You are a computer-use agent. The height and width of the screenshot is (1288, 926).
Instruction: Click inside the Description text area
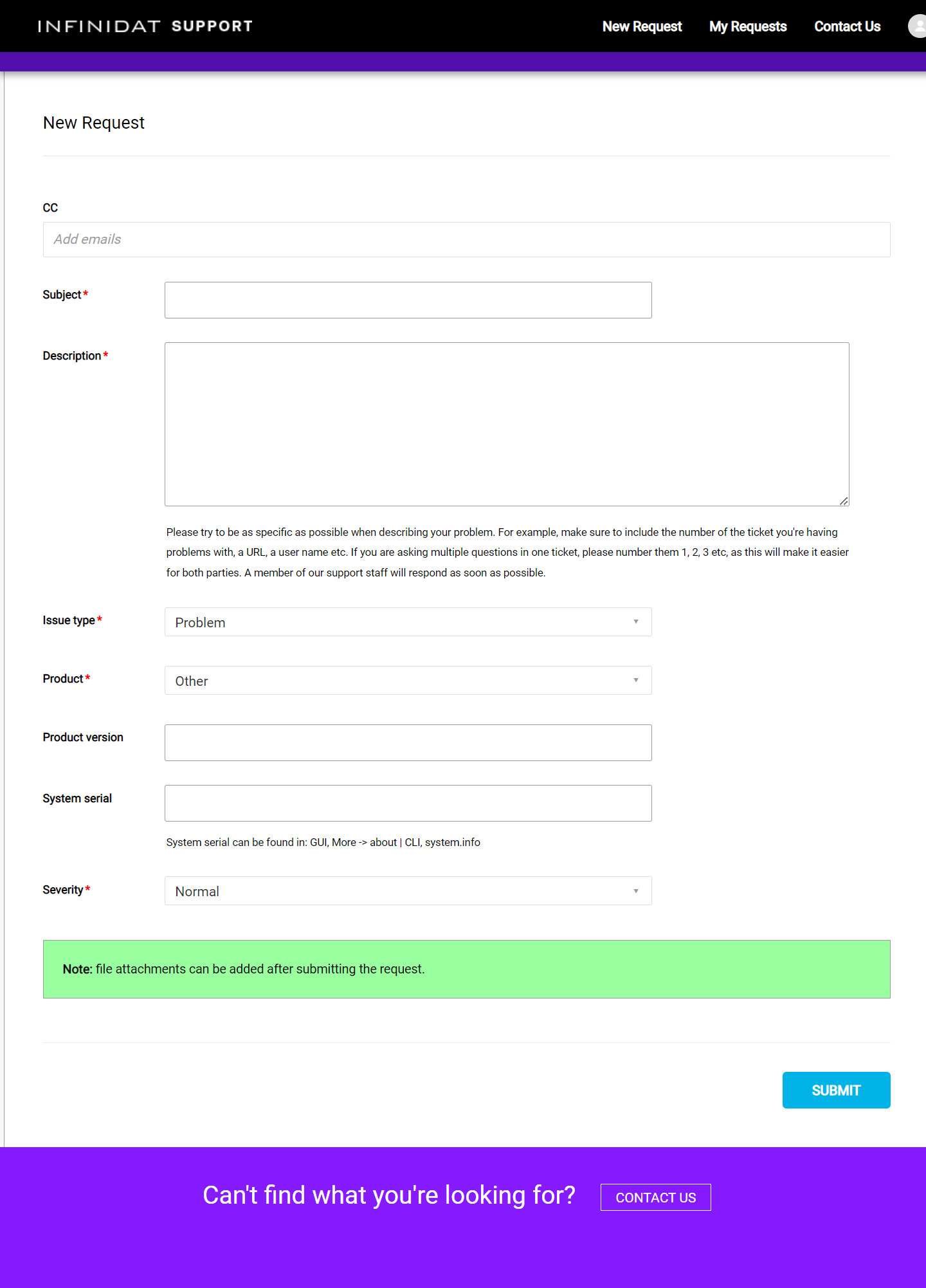[x=507, y=424]
